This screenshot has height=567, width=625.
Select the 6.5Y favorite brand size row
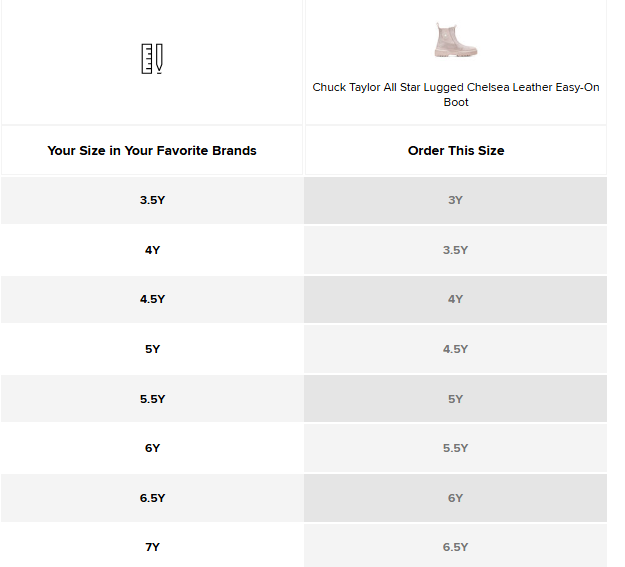coord(152,498)
